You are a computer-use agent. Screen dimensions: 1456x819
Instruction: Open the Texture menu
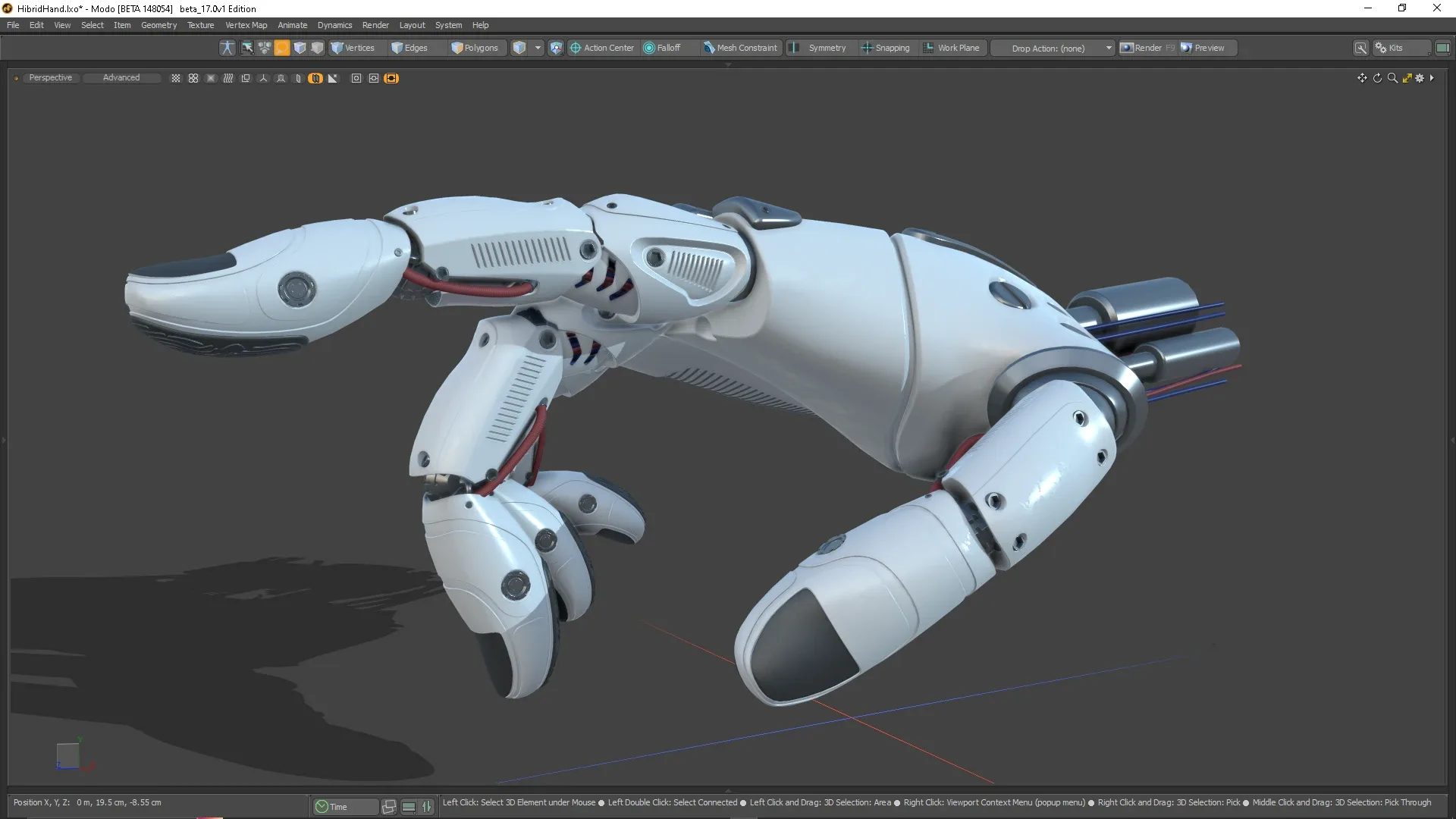[201, 25]
